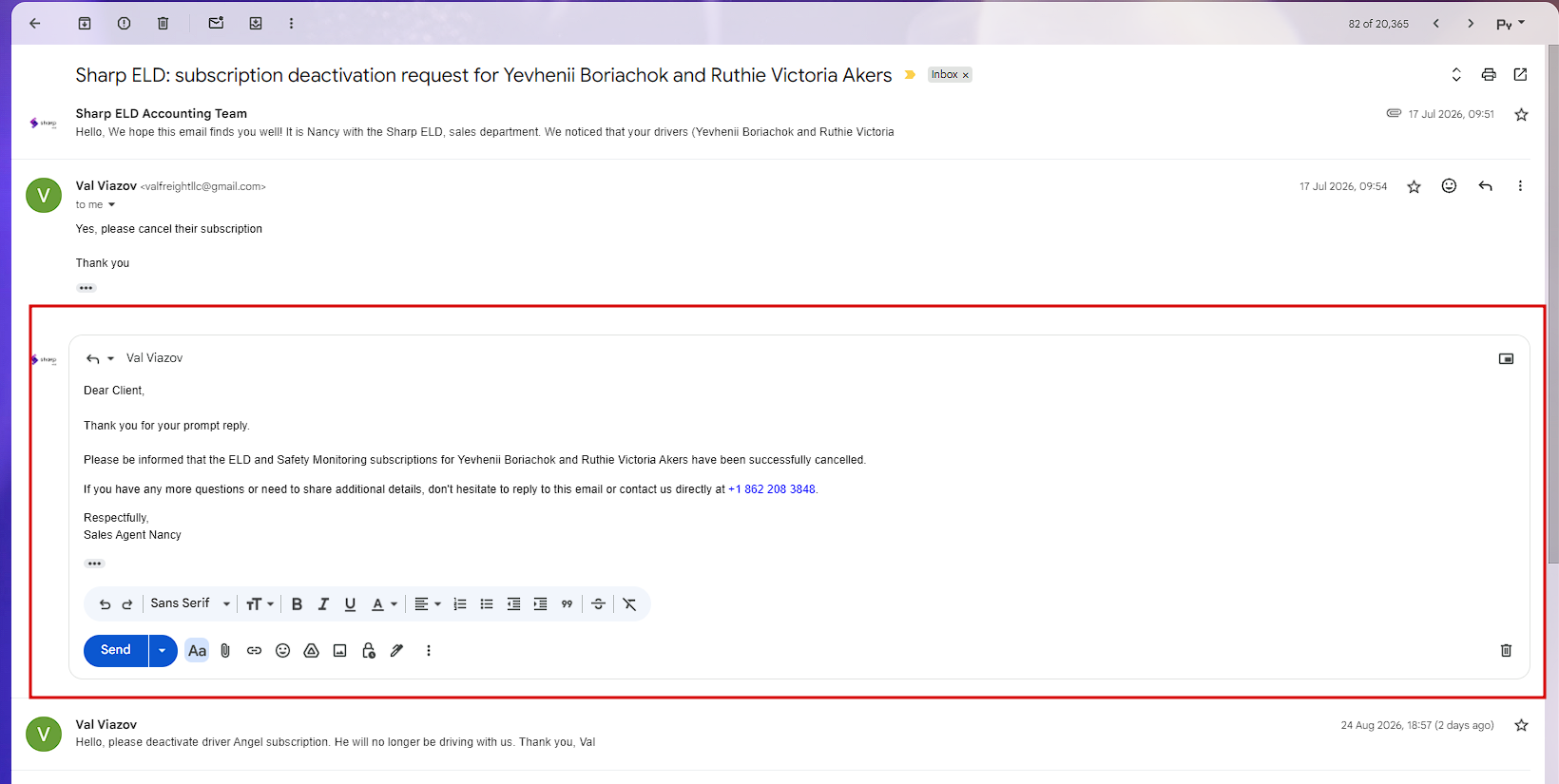Go to the older conversation
Screen dimensions: 1559x784
click(x=1471, y=23)
